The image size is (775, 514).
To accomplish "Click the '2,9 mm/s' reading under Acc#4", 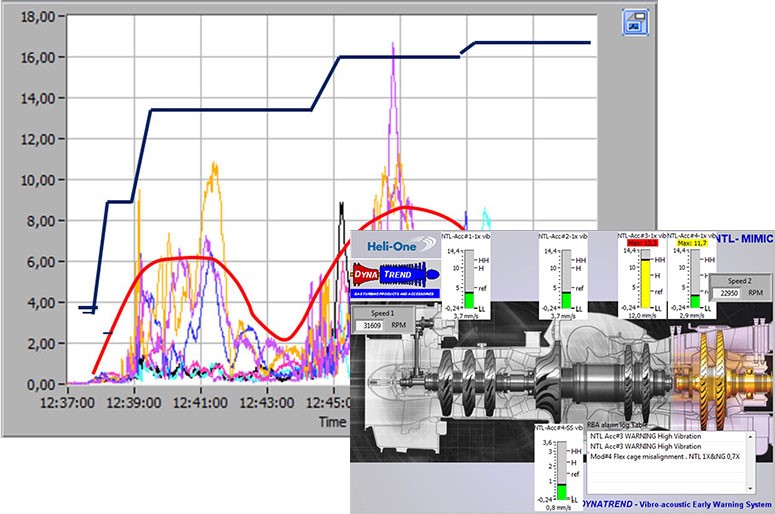I will tap(691, 315).
